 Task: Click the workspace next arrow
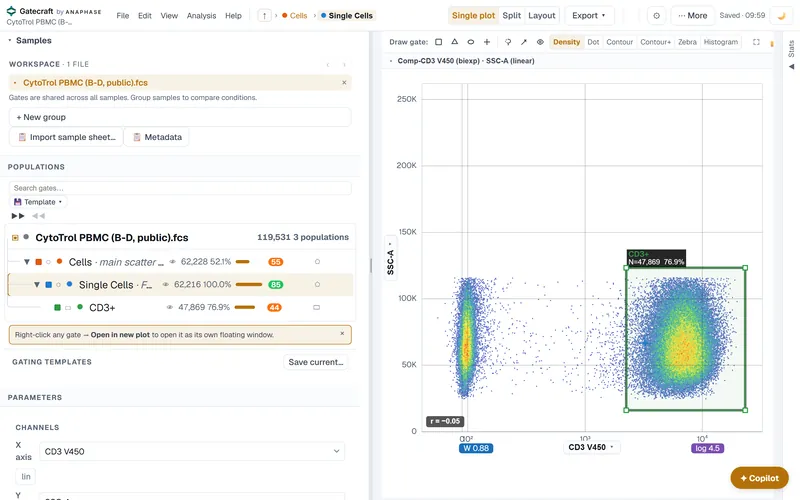(x=344, y=64)
